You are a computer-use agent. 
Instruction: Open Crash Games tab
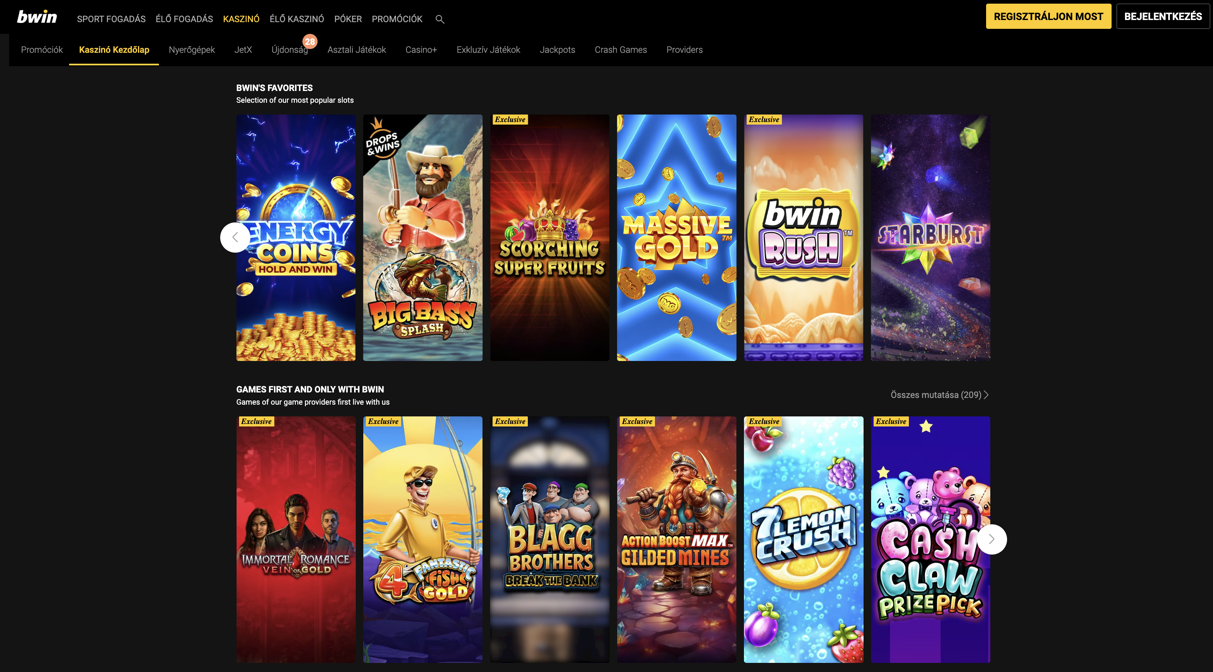coord(621,50)
